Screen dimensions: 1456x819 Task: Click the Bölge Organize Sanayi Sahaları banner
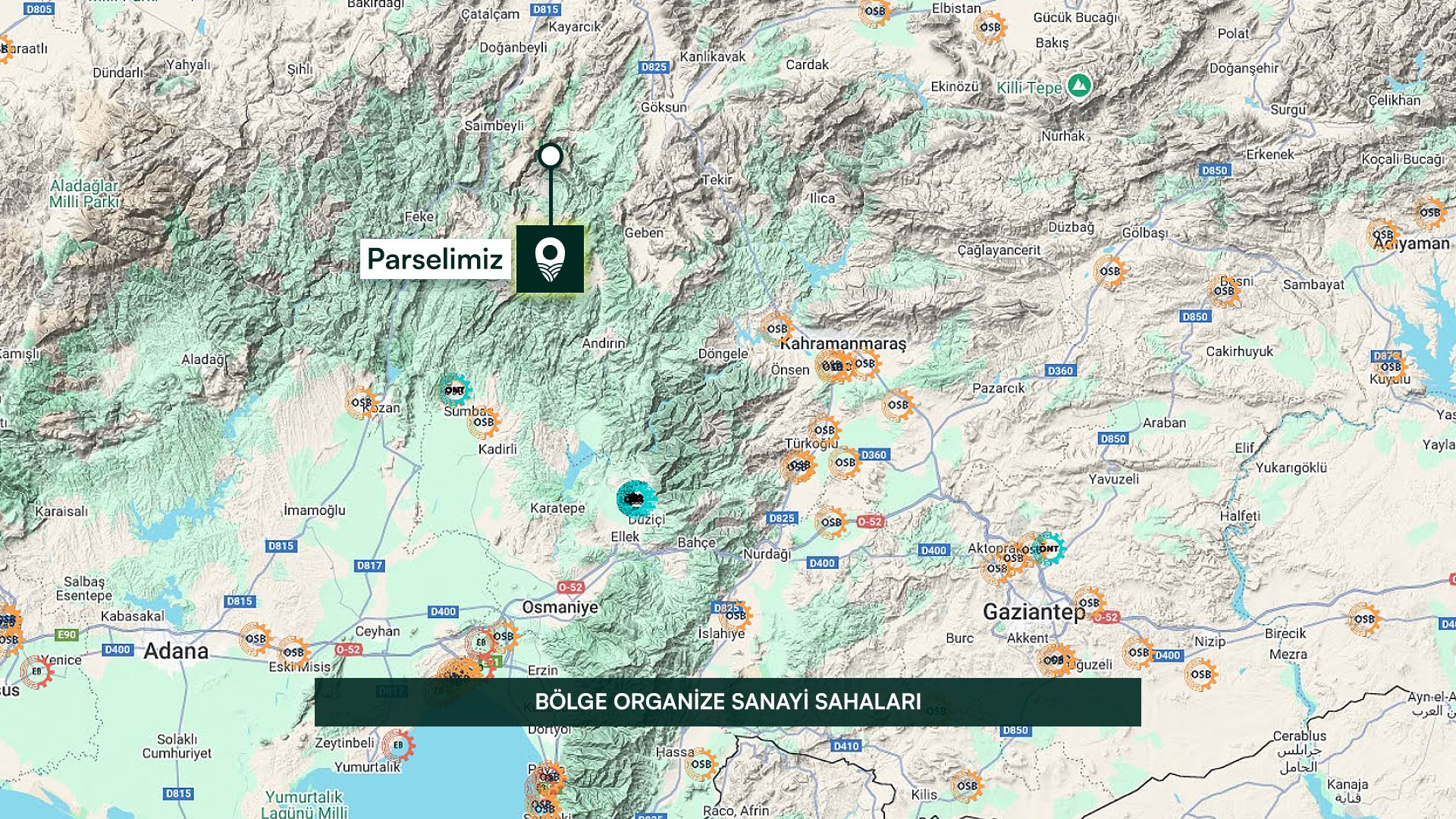[727, 701]
